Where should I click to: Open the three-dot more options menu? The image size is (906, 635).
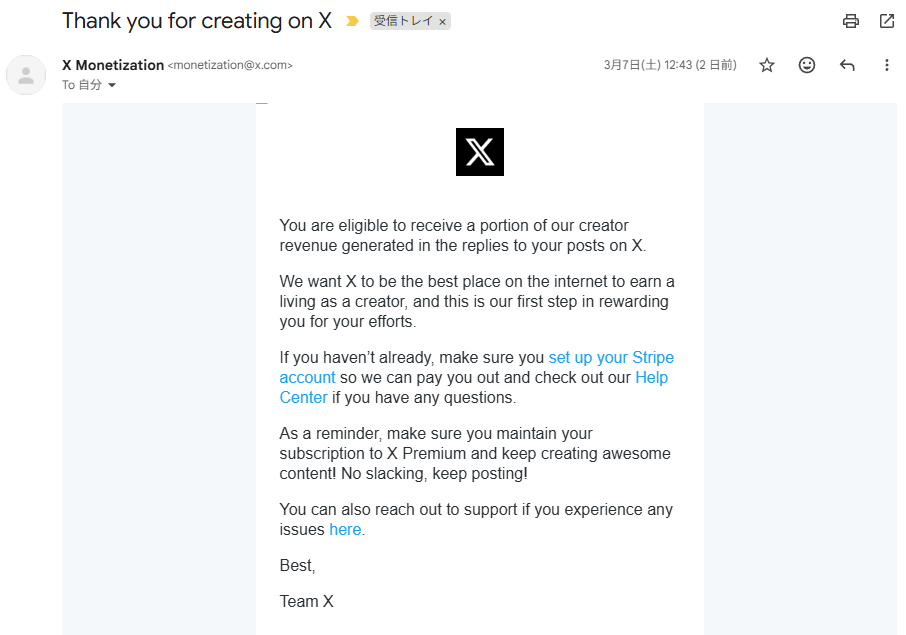pos(886,65)
